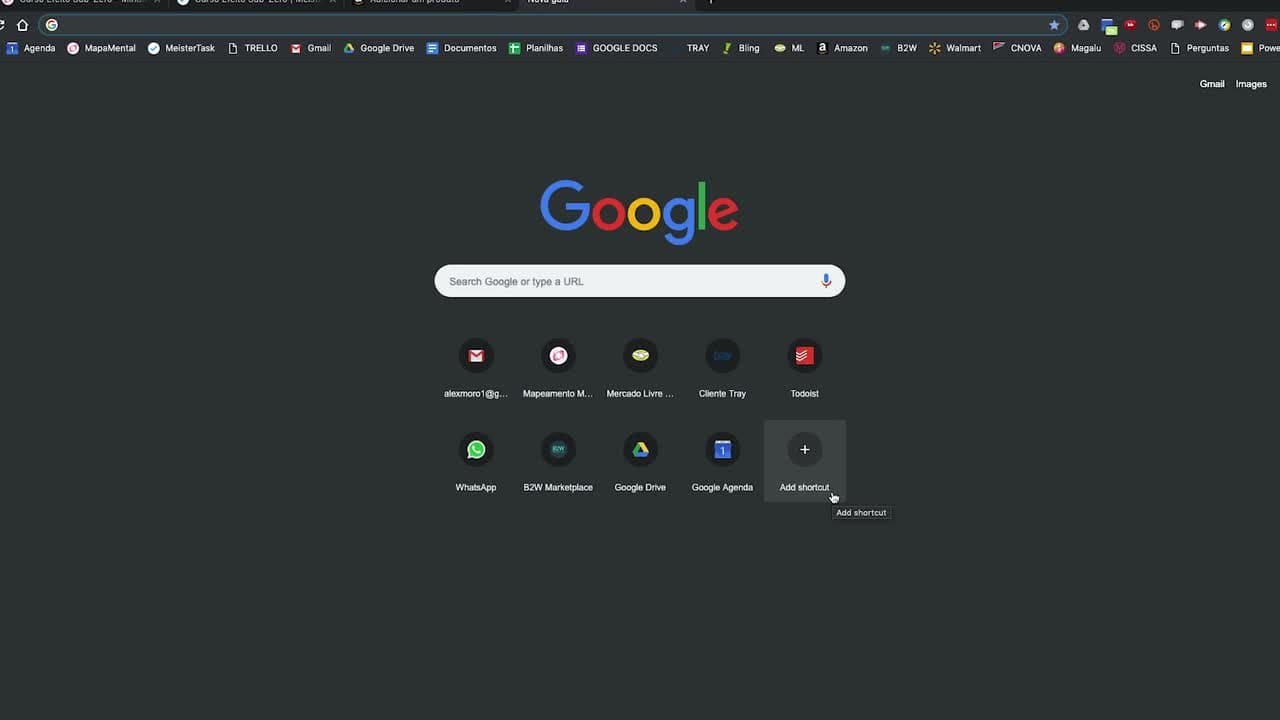The width and height of the screenshot is (1280, 720).
Task: Open the TRELLO bookmark
Action: (x=252, y=48)
